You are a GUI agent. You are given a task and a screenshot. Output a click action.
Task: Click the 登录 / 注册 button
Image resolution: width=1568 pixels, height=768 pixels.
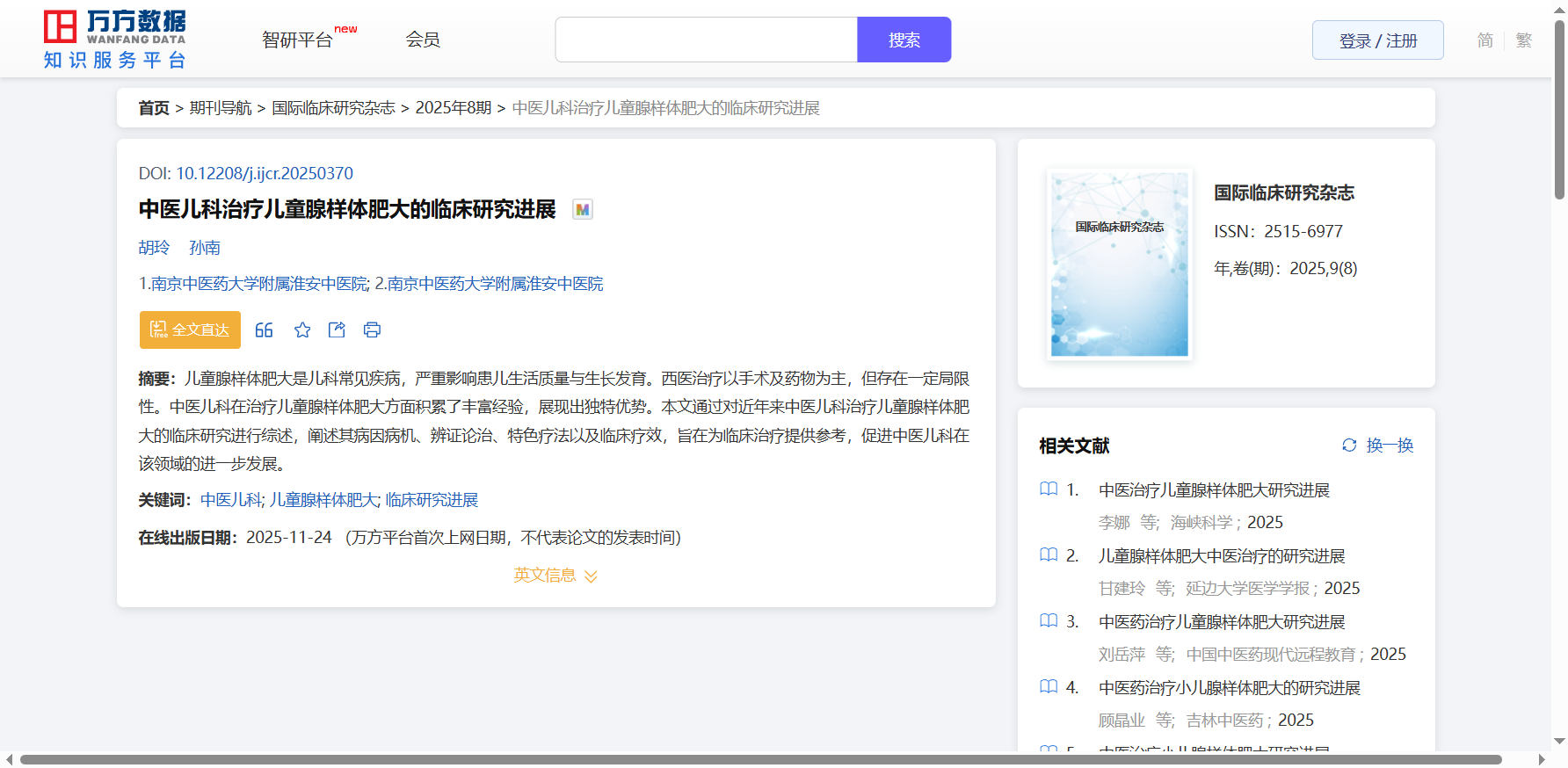[x=1377, y=40]
